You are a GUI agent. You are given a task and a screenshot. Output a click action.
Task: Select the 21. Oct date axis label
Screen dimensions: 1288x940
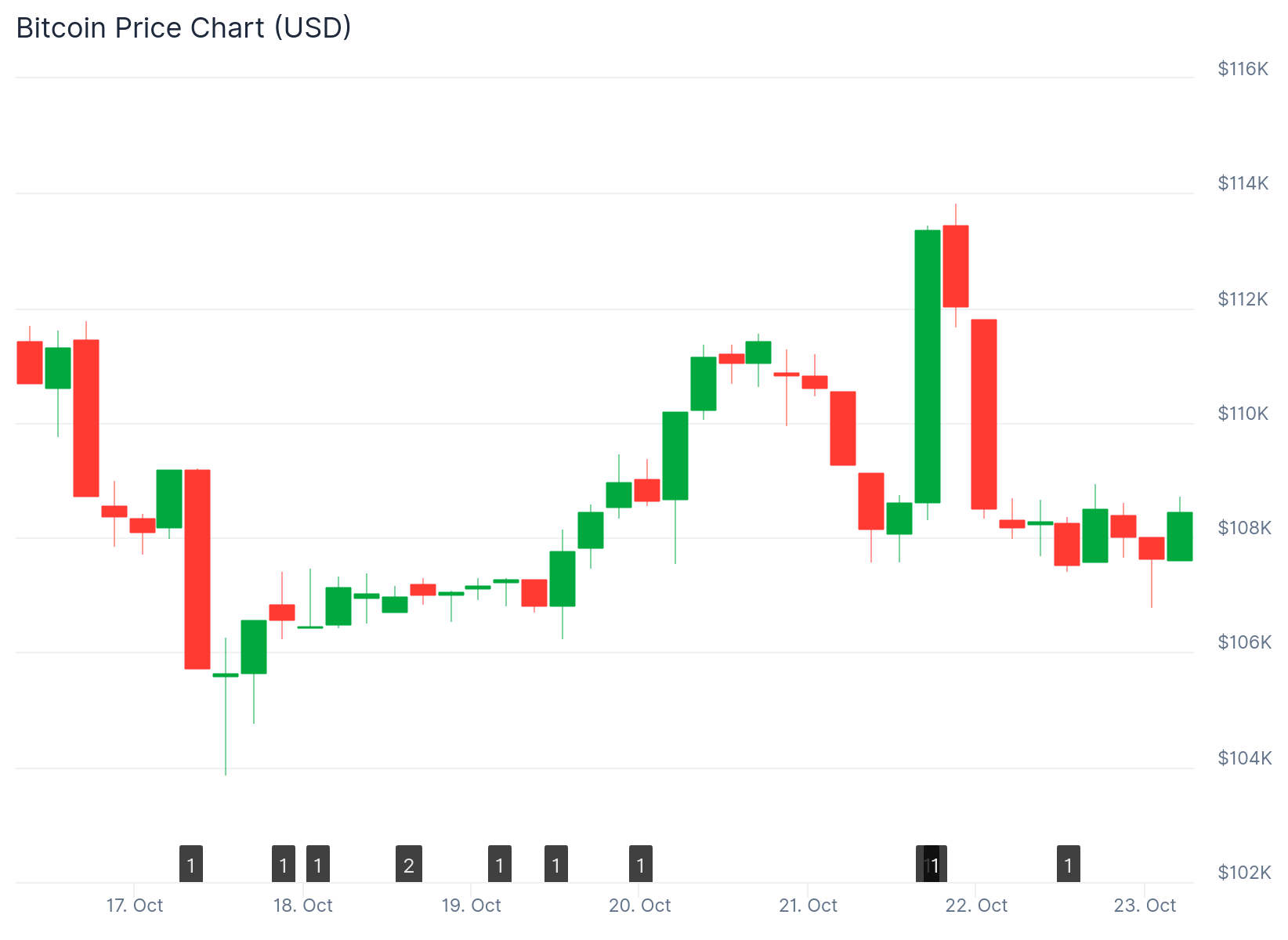(x=808, y=906)
